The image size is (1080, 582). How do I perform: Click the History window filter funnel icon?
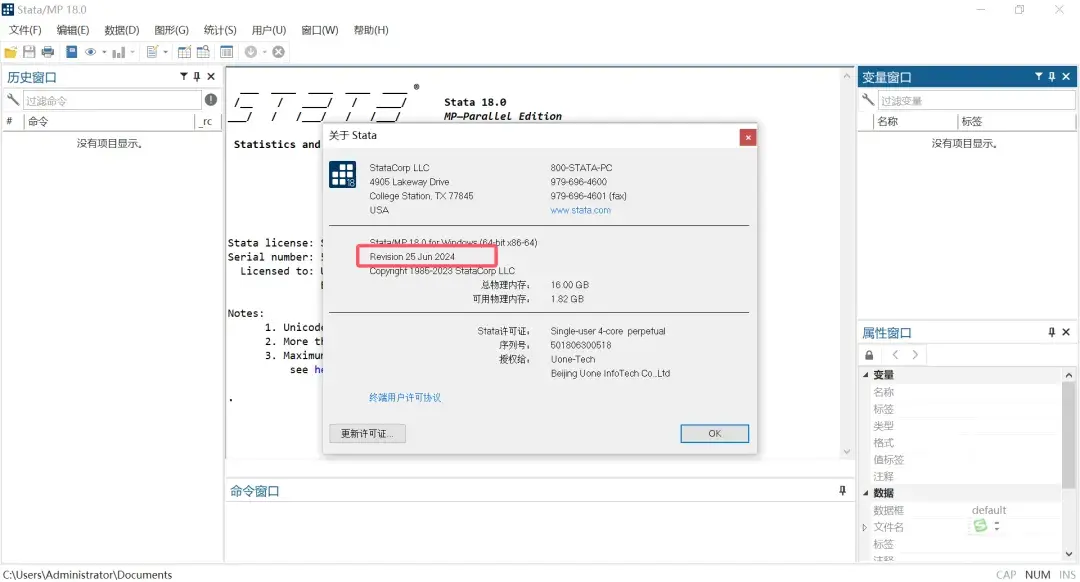[184, 76]
